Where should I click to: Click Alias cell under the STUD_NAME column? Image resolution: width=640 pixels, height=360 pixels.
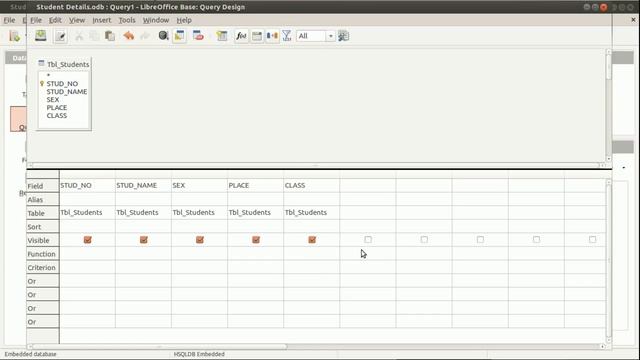click(143, 199)
